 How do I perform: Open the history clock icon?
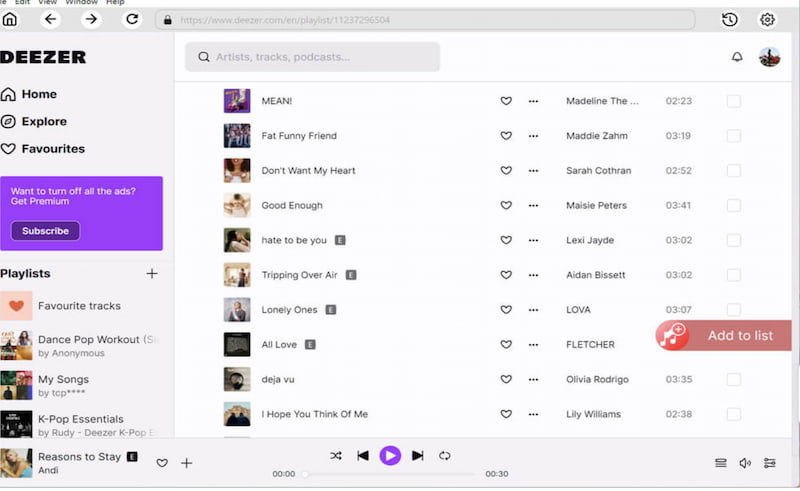point(730,20)
